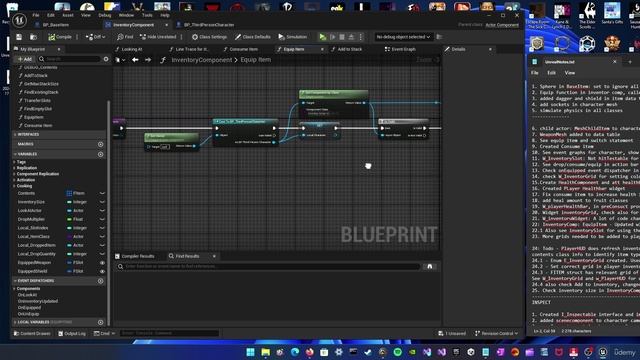
Task: Toggle EquippedWeapon variable visibility eye
Action: tap(102, 263)
